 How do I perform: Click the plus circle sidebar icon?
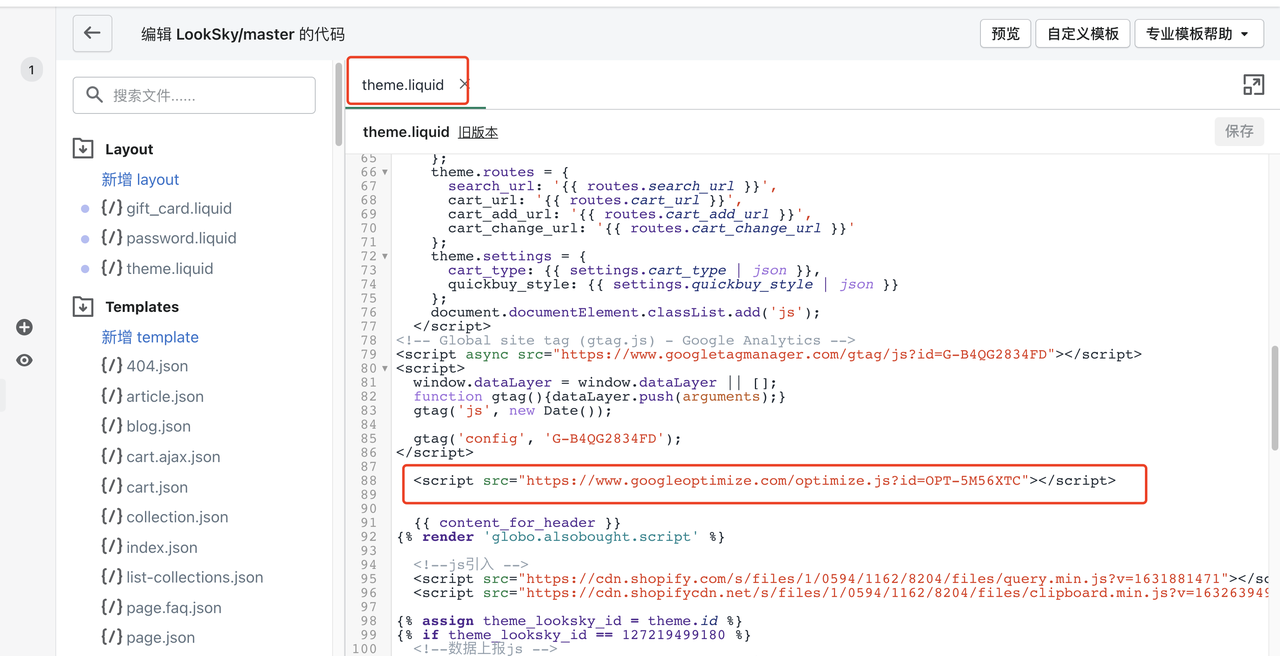pos(25,327)
